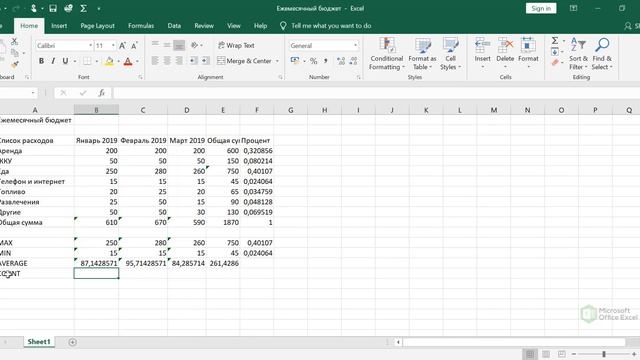
Task: Increase font size icon
Action: point(122,45)
